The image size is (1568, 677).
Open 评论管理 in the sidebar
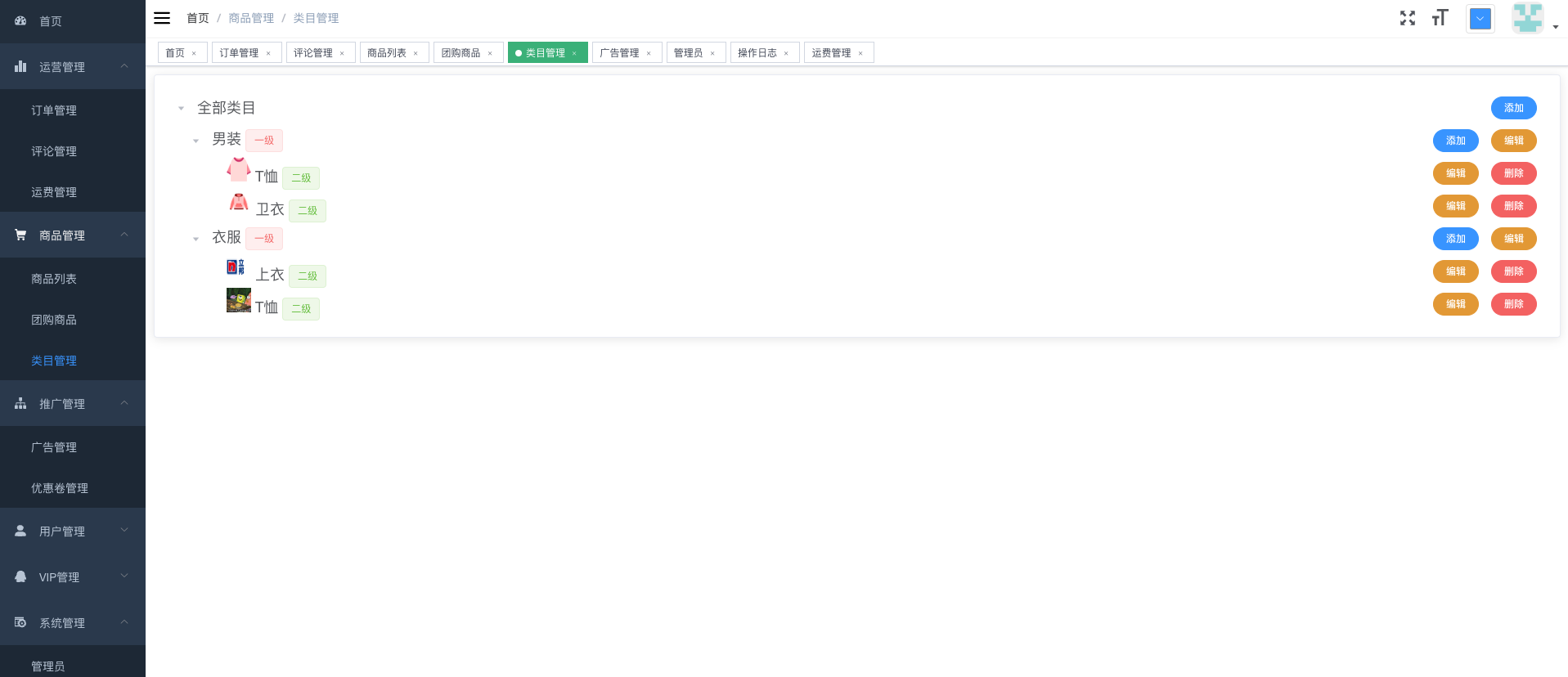tap(73, 151)
